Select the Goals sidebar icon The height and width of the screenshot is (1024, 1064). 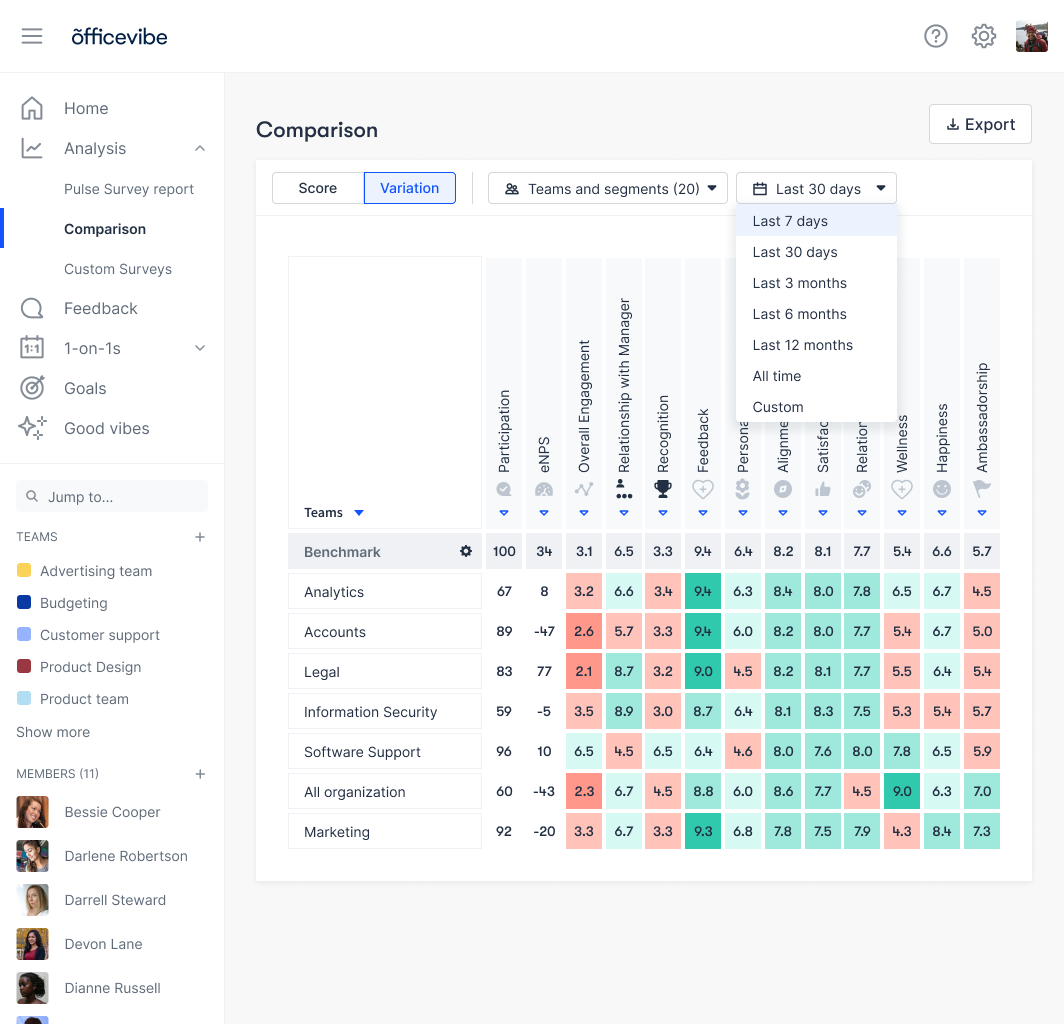[x=31, y=388]
